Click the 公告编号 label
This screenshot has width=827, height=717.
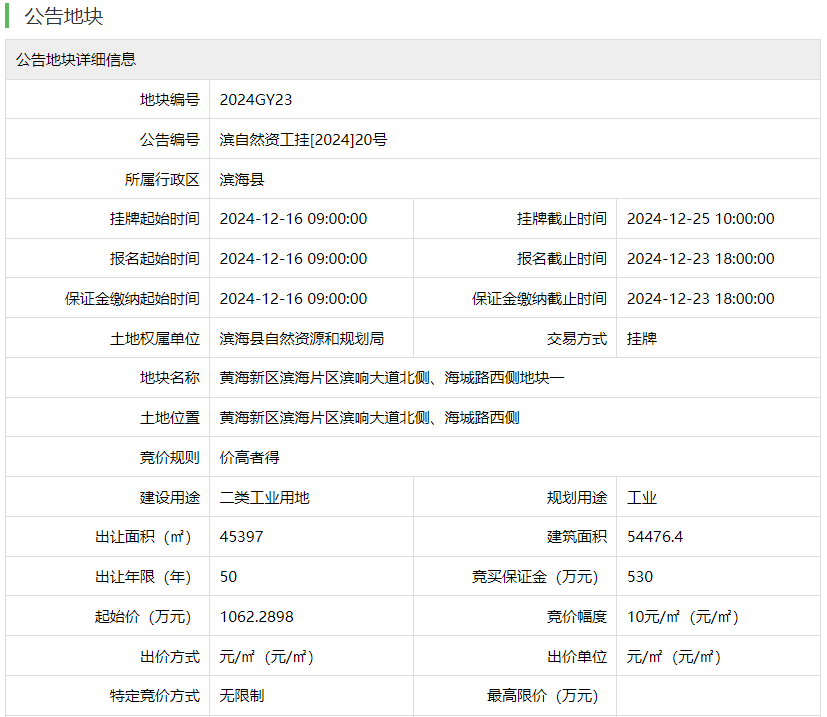pos(170,140)
